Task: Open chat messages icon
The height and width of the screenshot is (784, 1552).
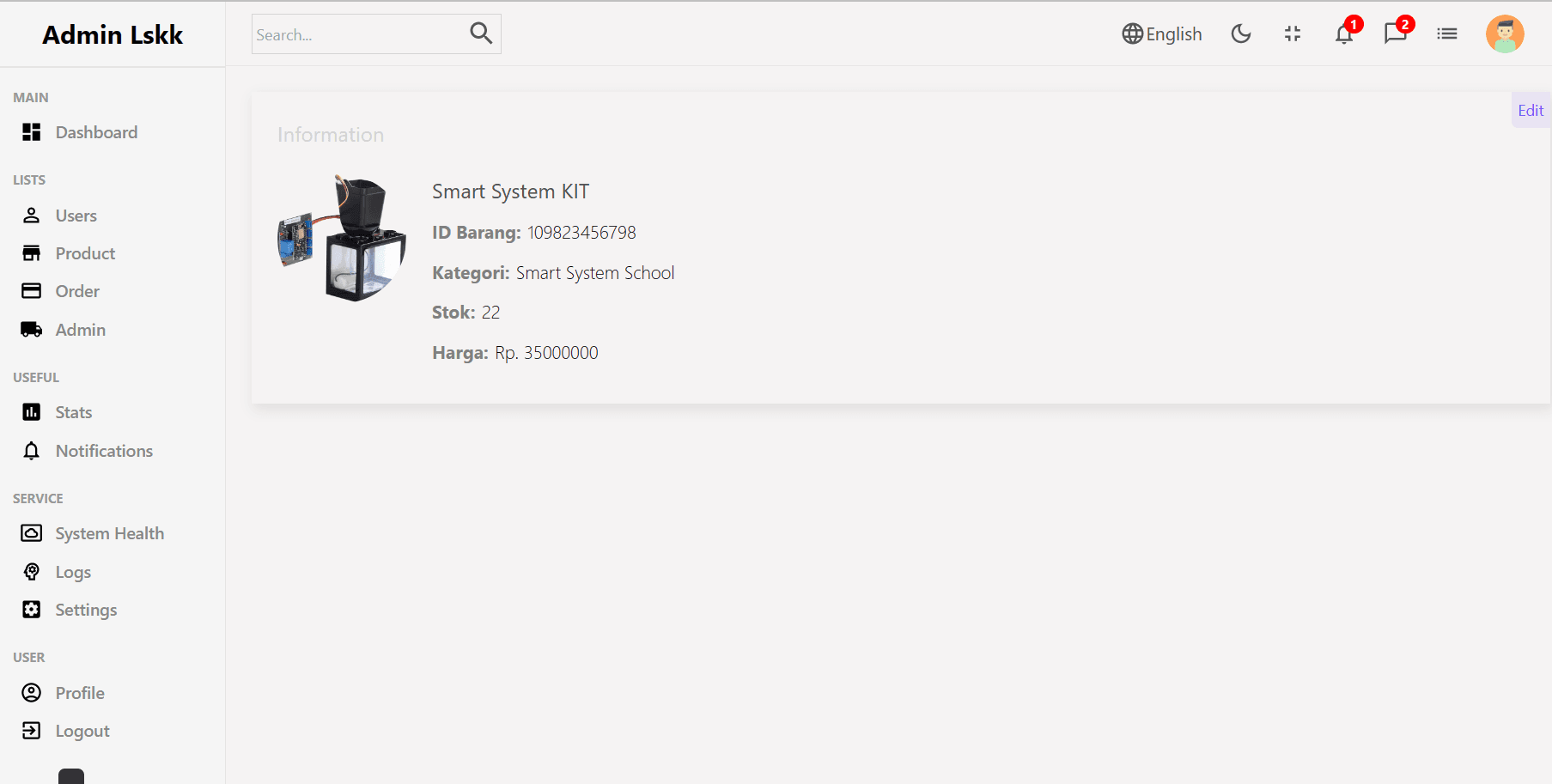Action: [1395, 33]
